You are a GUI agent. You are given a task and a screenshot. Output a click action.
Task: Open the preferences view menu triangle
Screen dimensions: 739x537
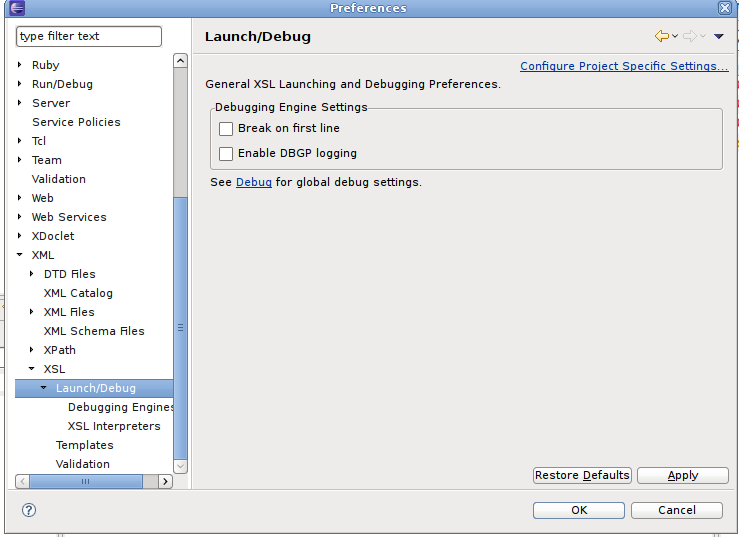click(x=718, y=37)
